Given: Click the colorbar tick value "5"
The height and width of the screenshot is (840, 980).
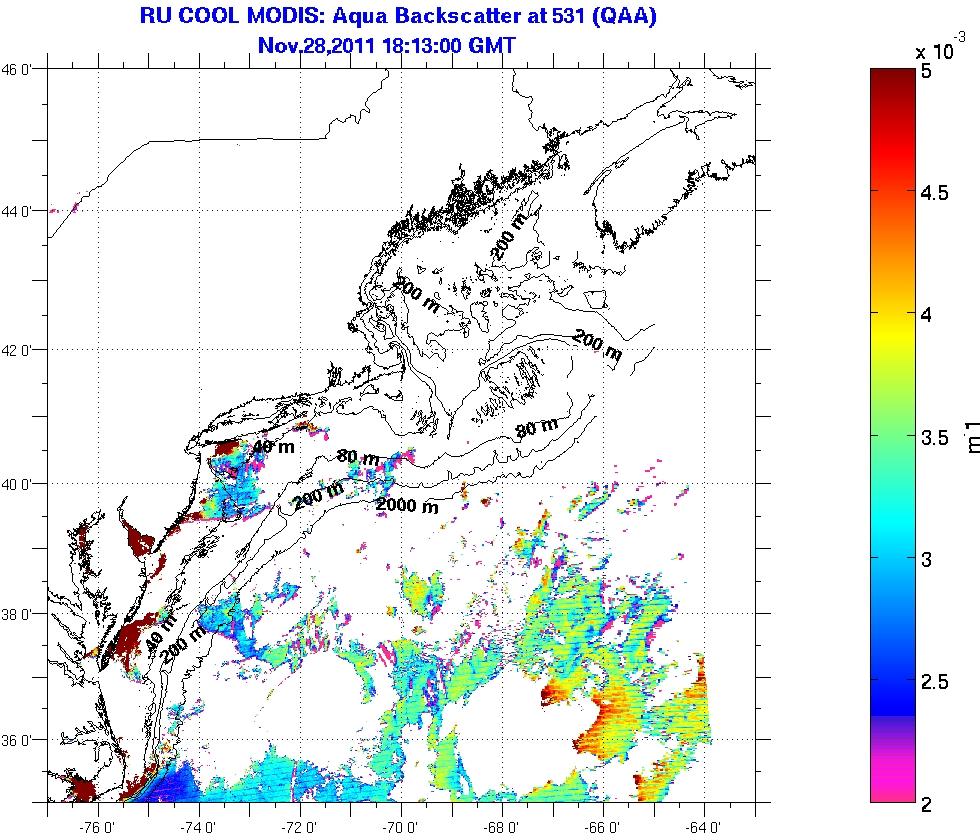Looking at the screenshot, I should click(926, 70).
